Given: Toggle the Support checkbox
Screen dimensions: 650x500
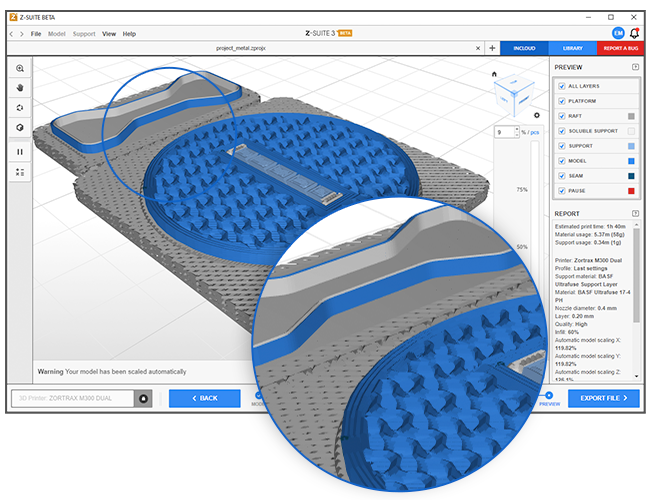Looking at the screenshot, I should click(562, 146).
